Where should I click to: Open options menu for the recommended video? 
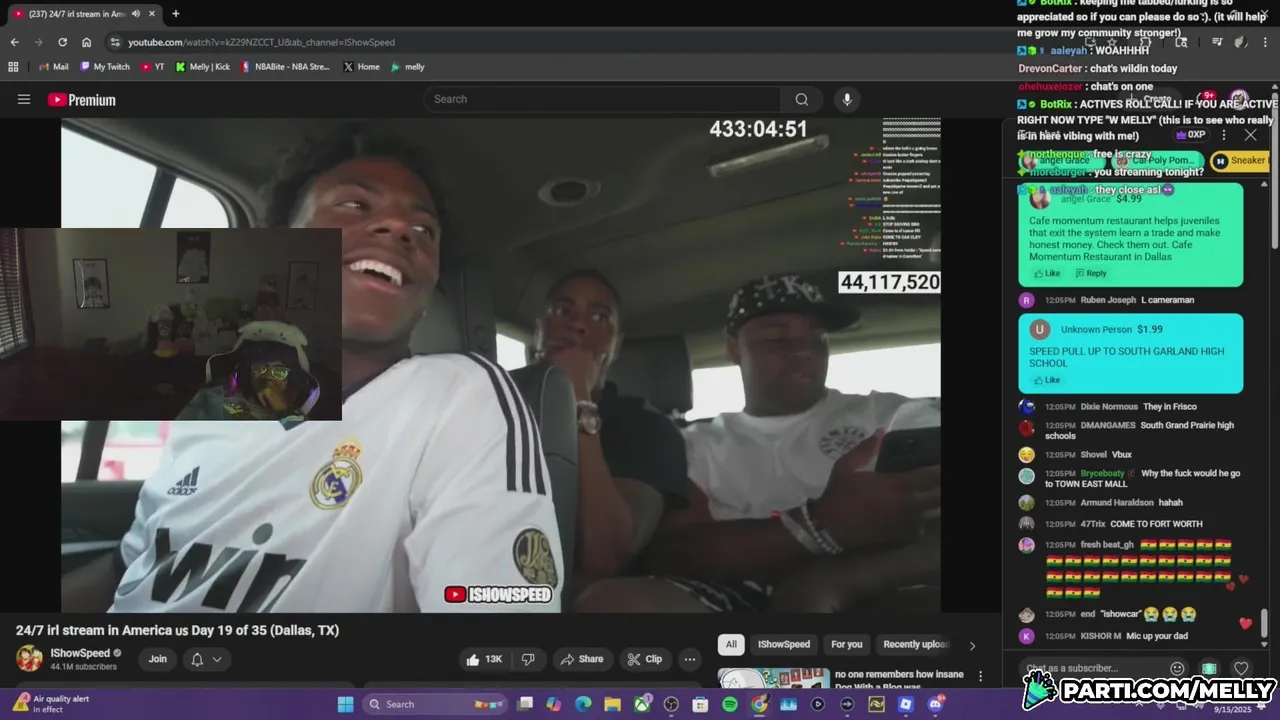tap(980, 677)
